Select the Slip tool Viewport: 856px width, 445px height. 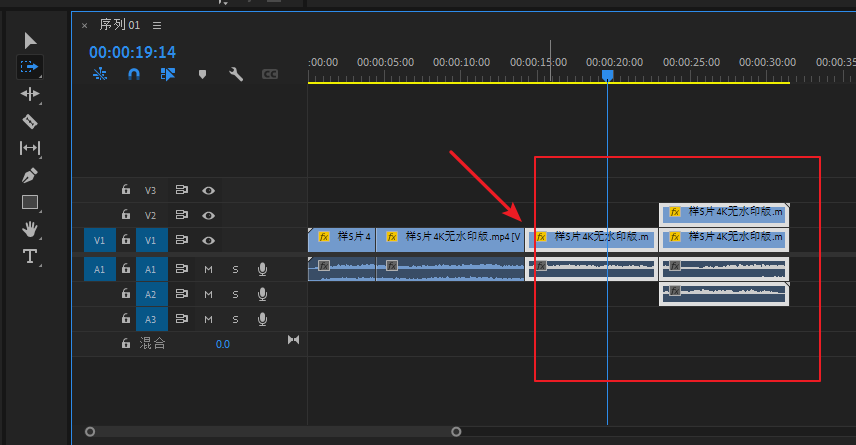tap(30, 148)
